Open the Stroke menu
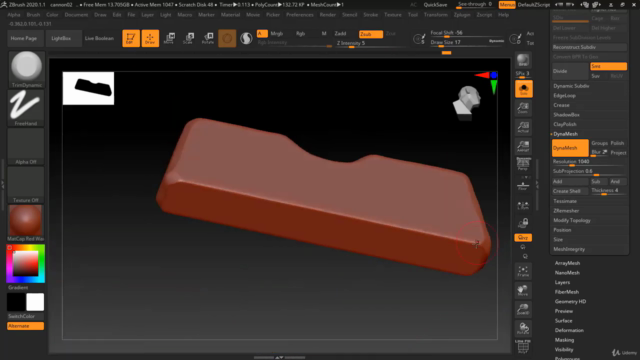The height and width of the screenshot is (360, 640). tap(371, 15)
